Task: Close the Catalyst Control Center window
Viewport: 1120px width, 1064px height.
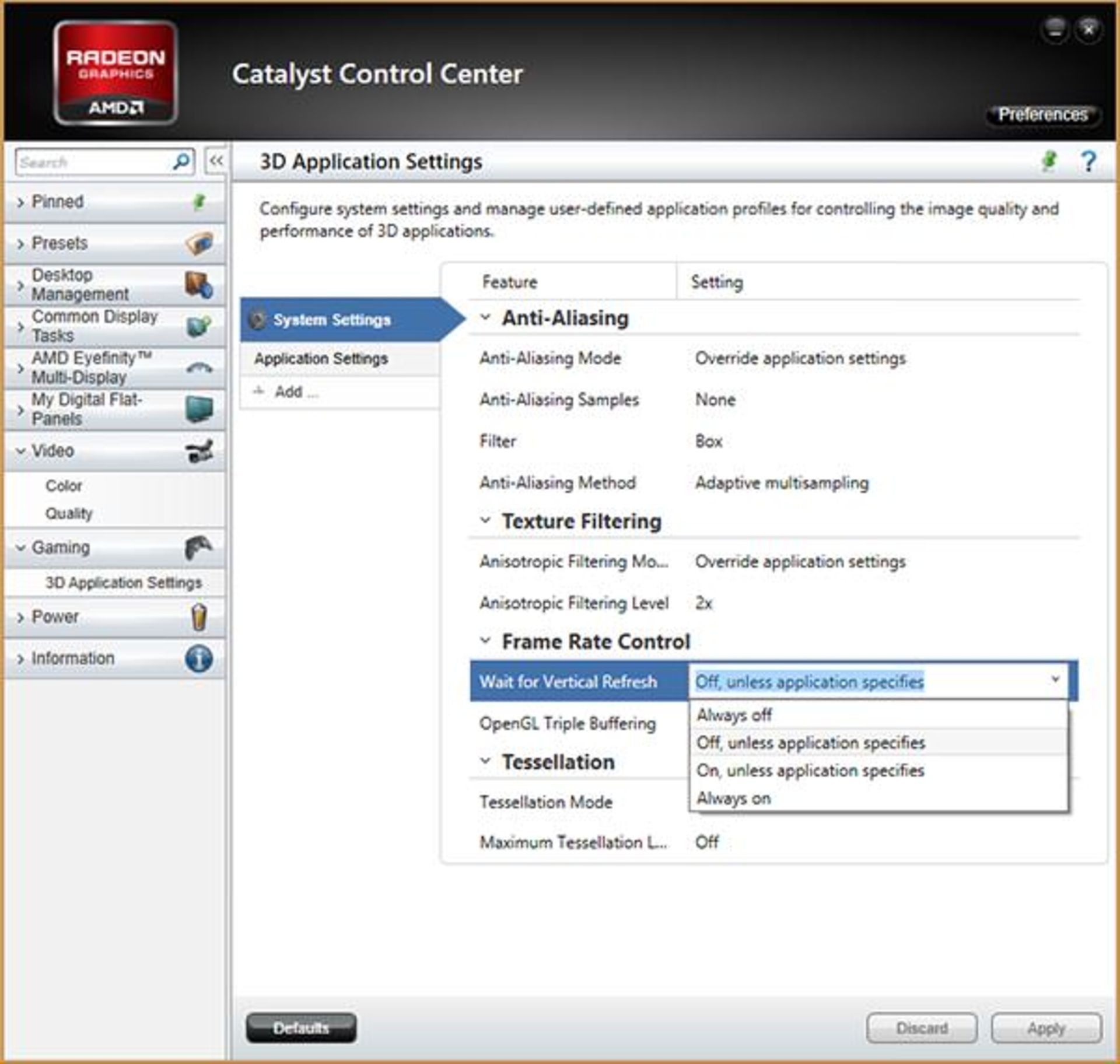Action: pos(1088,29)
